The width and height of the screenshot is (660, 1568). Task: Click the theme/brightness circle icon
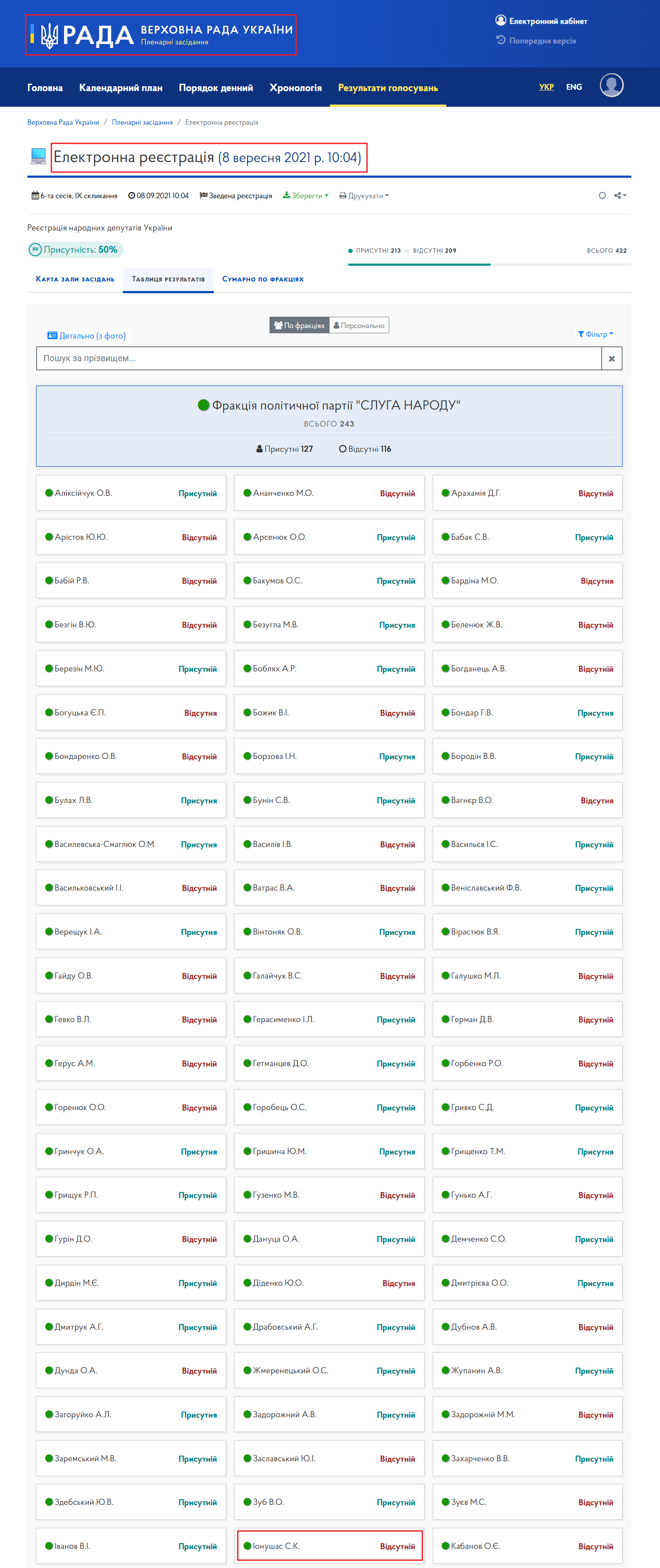click(x=602, y=195)
